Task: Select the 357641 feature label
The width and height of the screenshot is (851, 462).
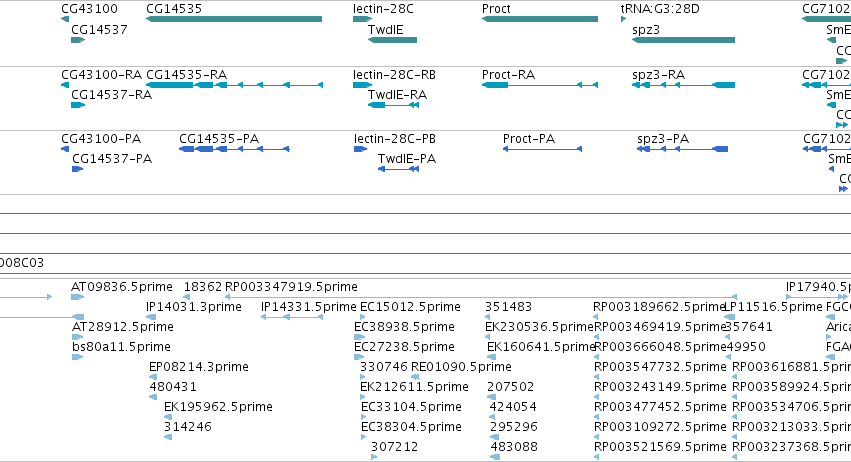Action: [749, 327]
